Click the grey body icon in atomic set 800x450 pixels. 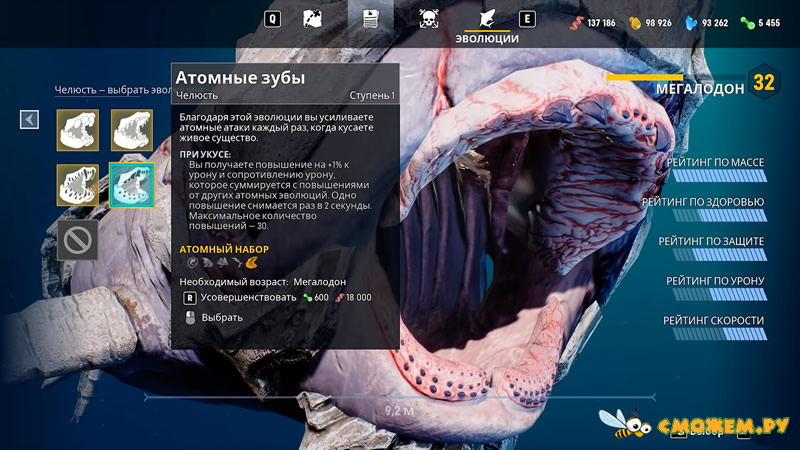[207, 263]
